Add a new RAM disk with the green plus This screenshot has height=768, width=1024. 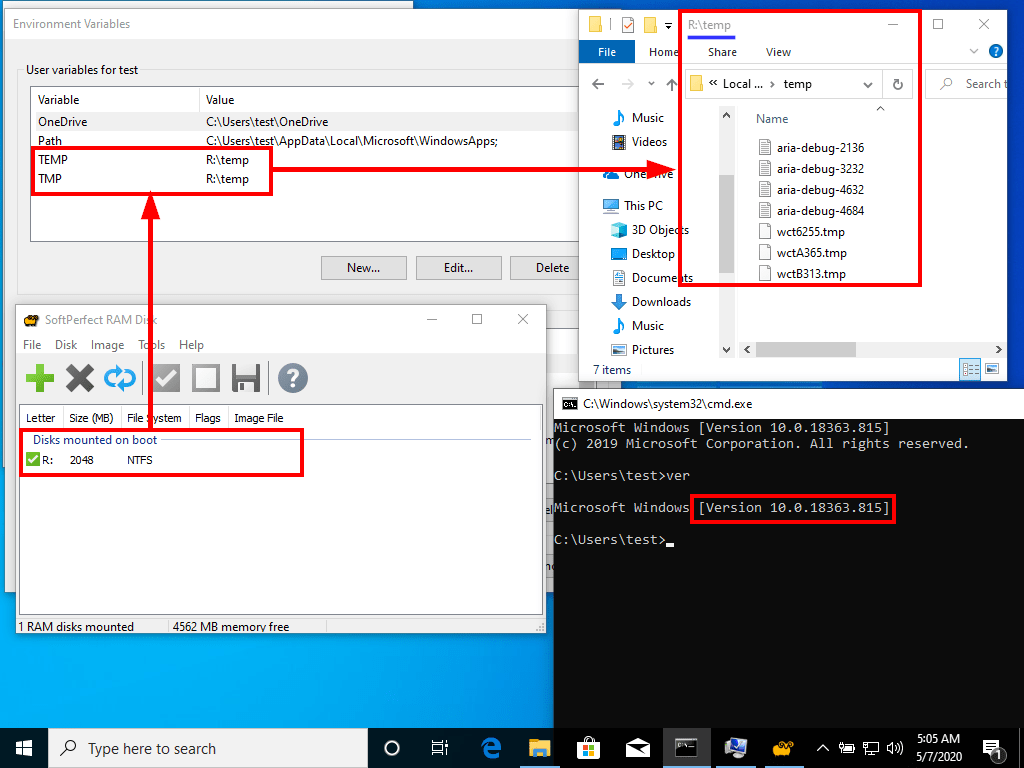40,378
